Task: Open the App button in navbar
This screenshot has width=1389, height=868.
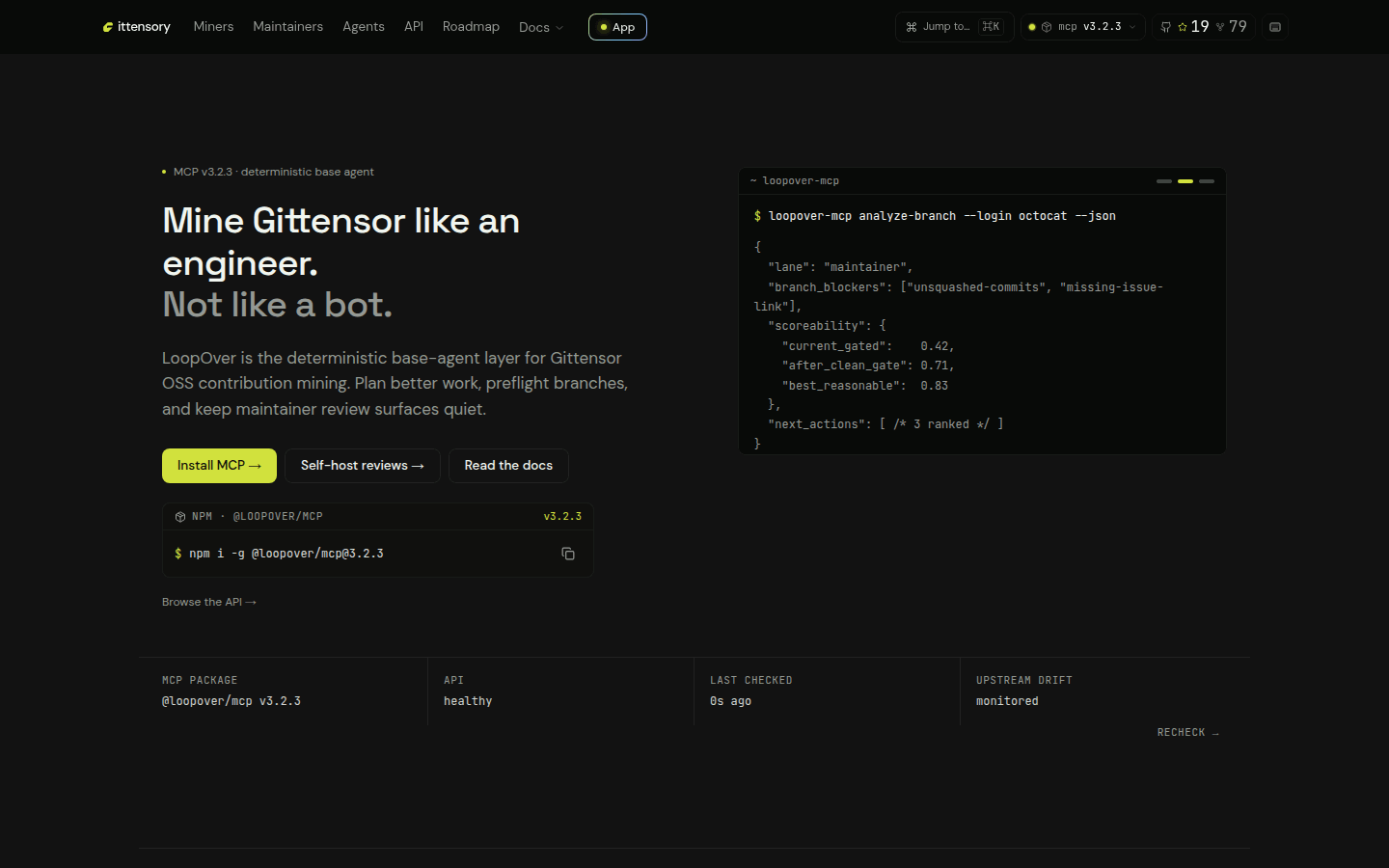Action: point(617,27)
